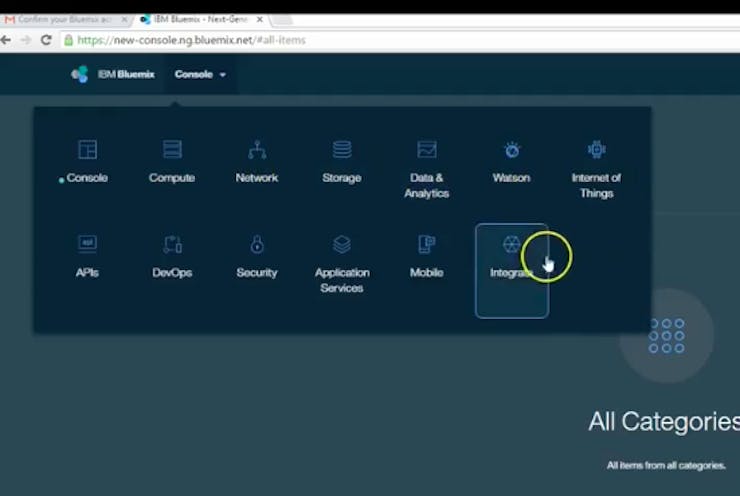Click the DevOps label in menu
The width and height of the screenshot is (740, 496).
click(172, 273)
